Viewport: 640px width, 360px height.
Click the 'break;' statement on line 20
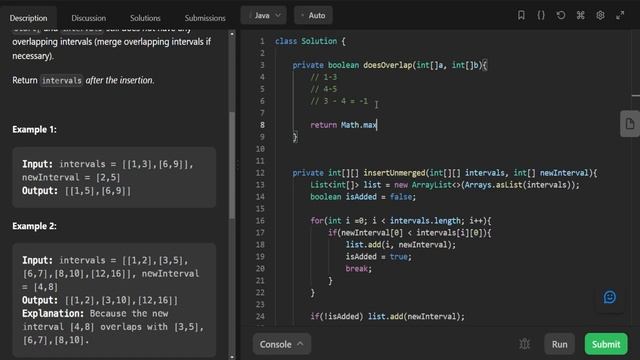click(359, 269)
